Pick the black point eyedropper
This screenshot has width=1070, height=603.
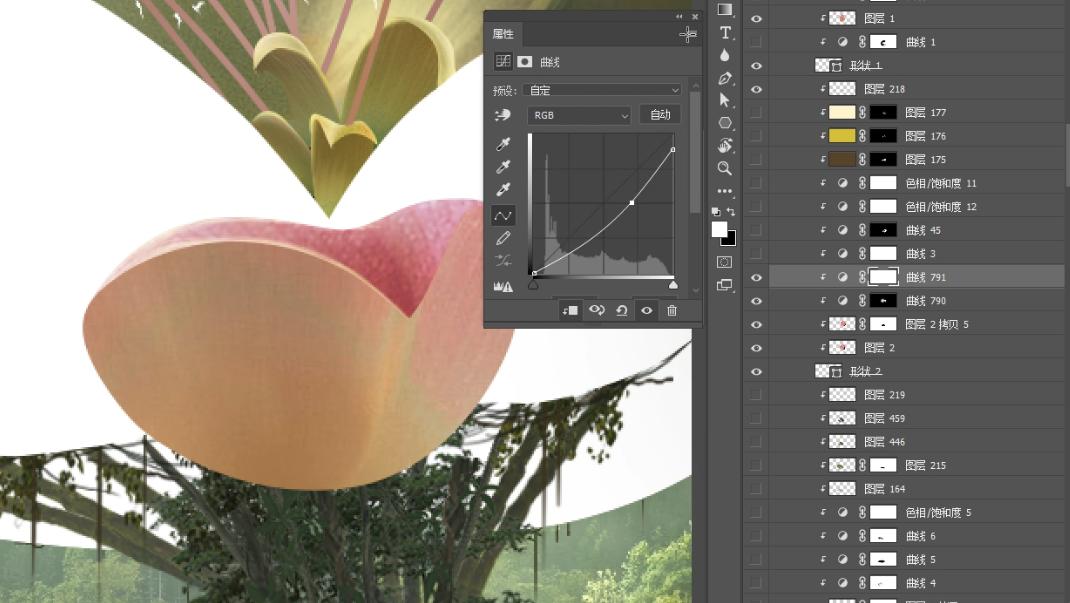click(x=503, y=144)
